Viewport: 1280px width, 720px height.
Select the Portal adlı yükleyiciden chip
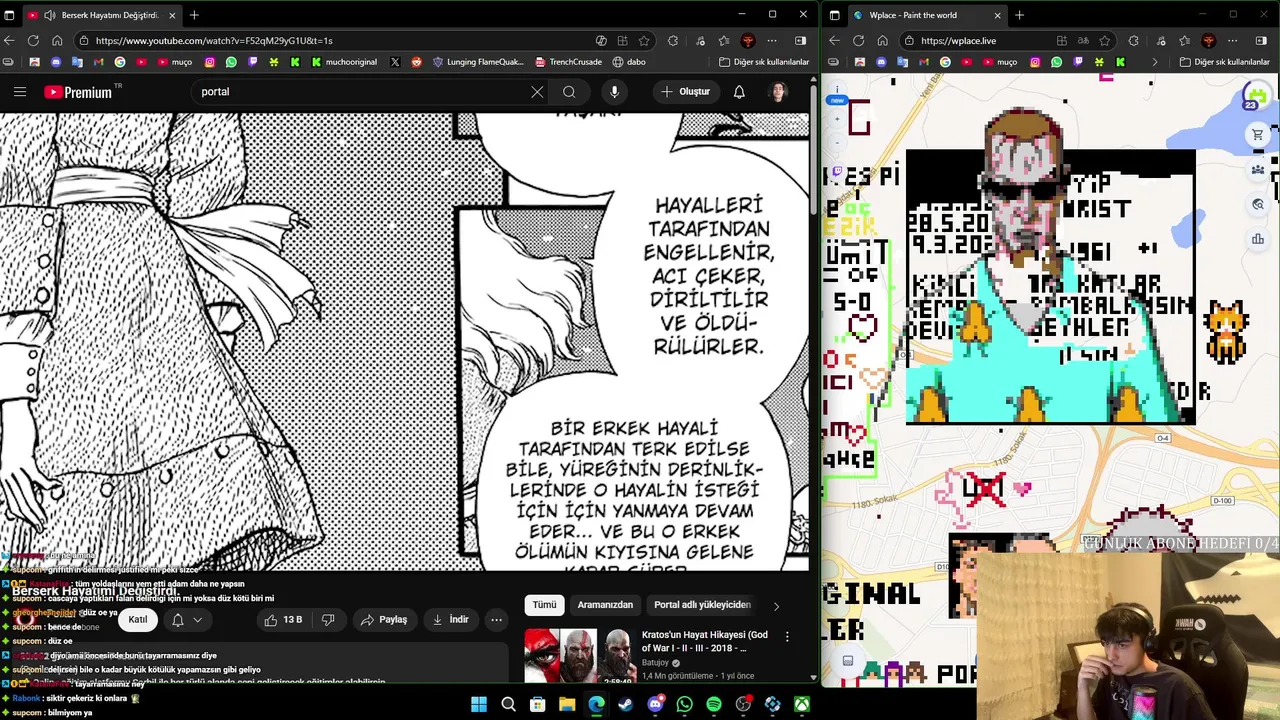702,605
